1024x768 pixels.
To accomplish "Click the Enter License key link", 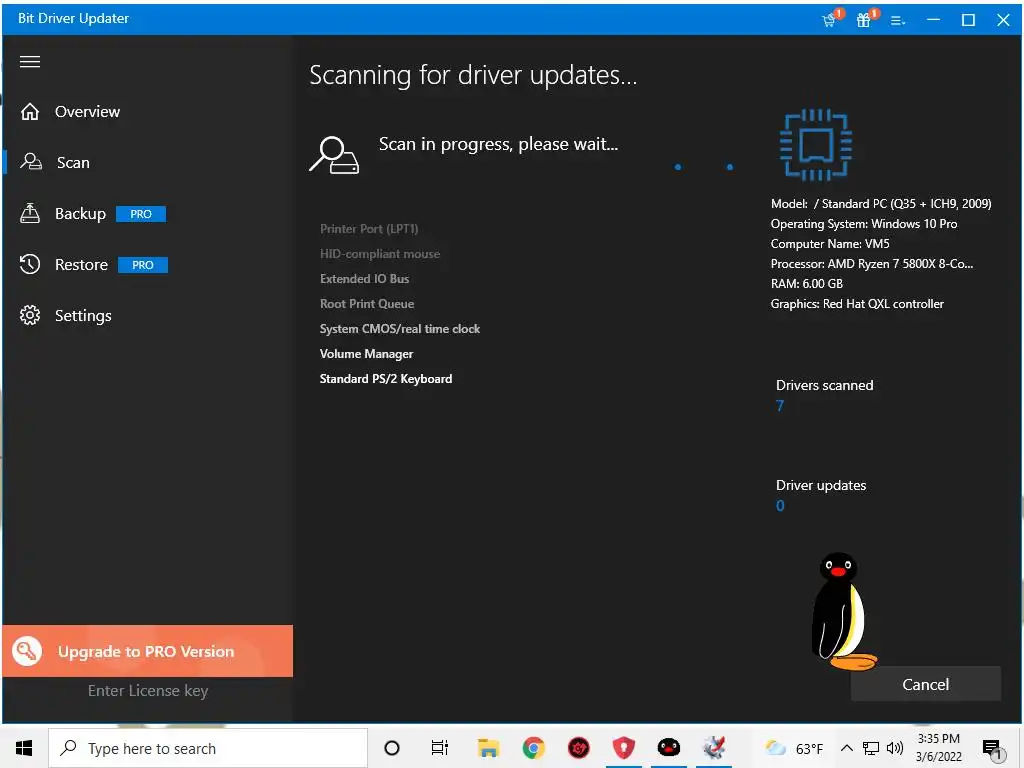I will coord(148,690).
